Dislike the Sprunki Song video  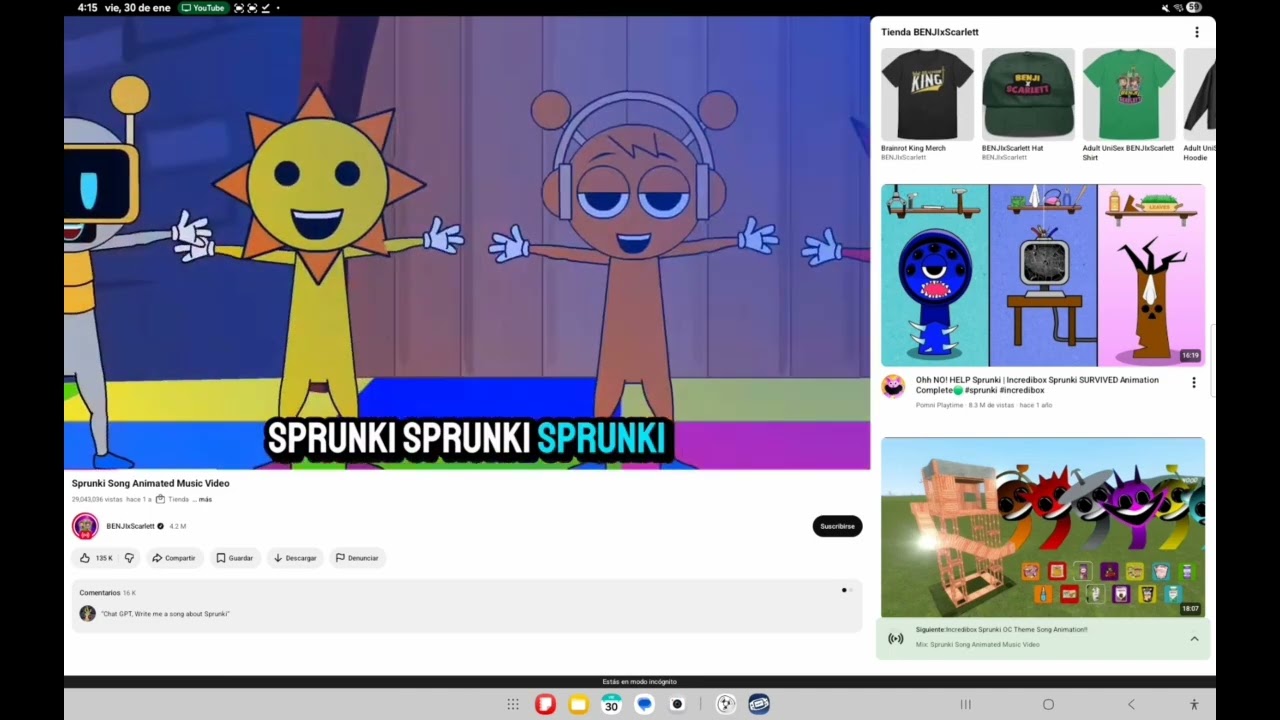click(129, 558)
